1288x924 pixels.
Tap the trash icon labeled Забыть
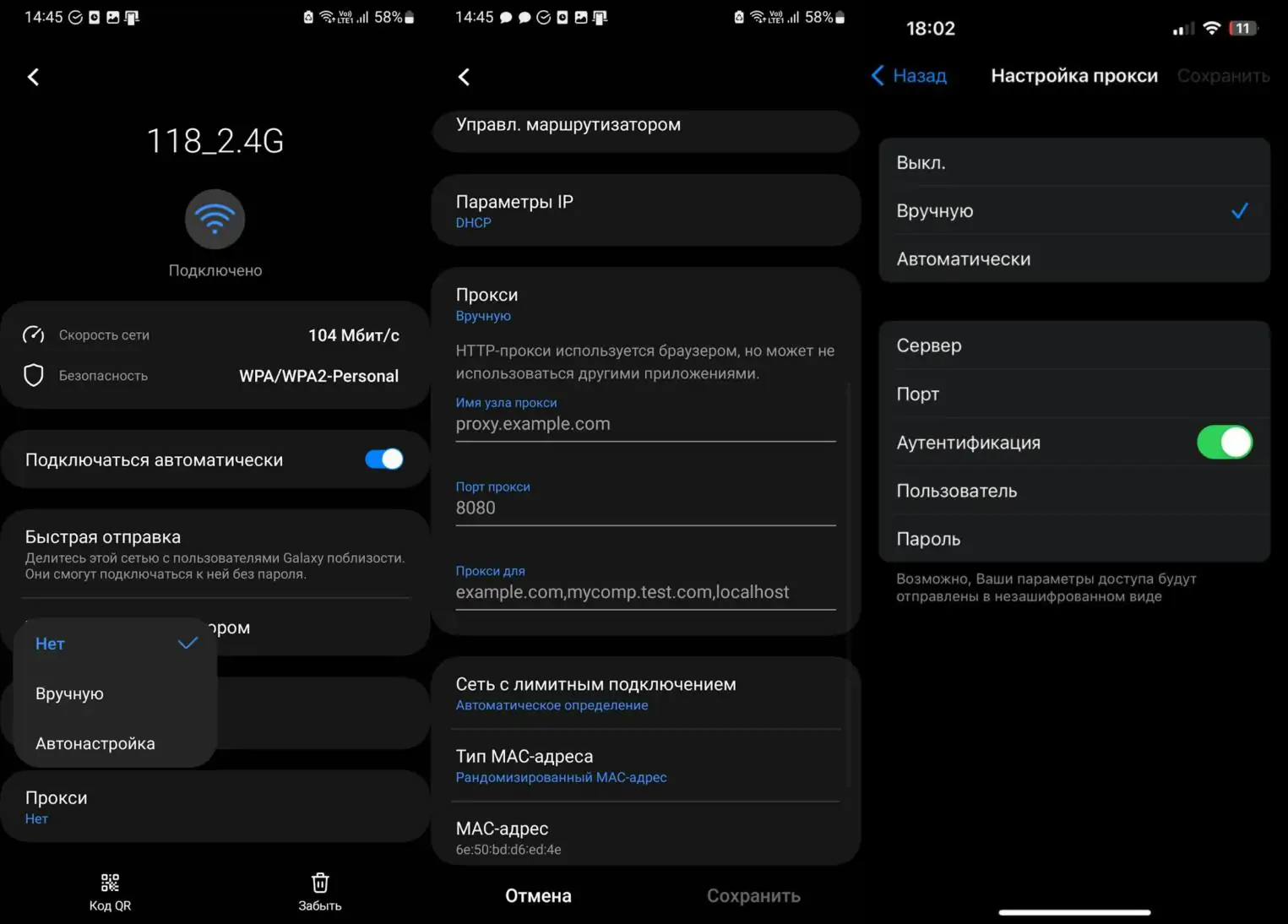point(320,883)
